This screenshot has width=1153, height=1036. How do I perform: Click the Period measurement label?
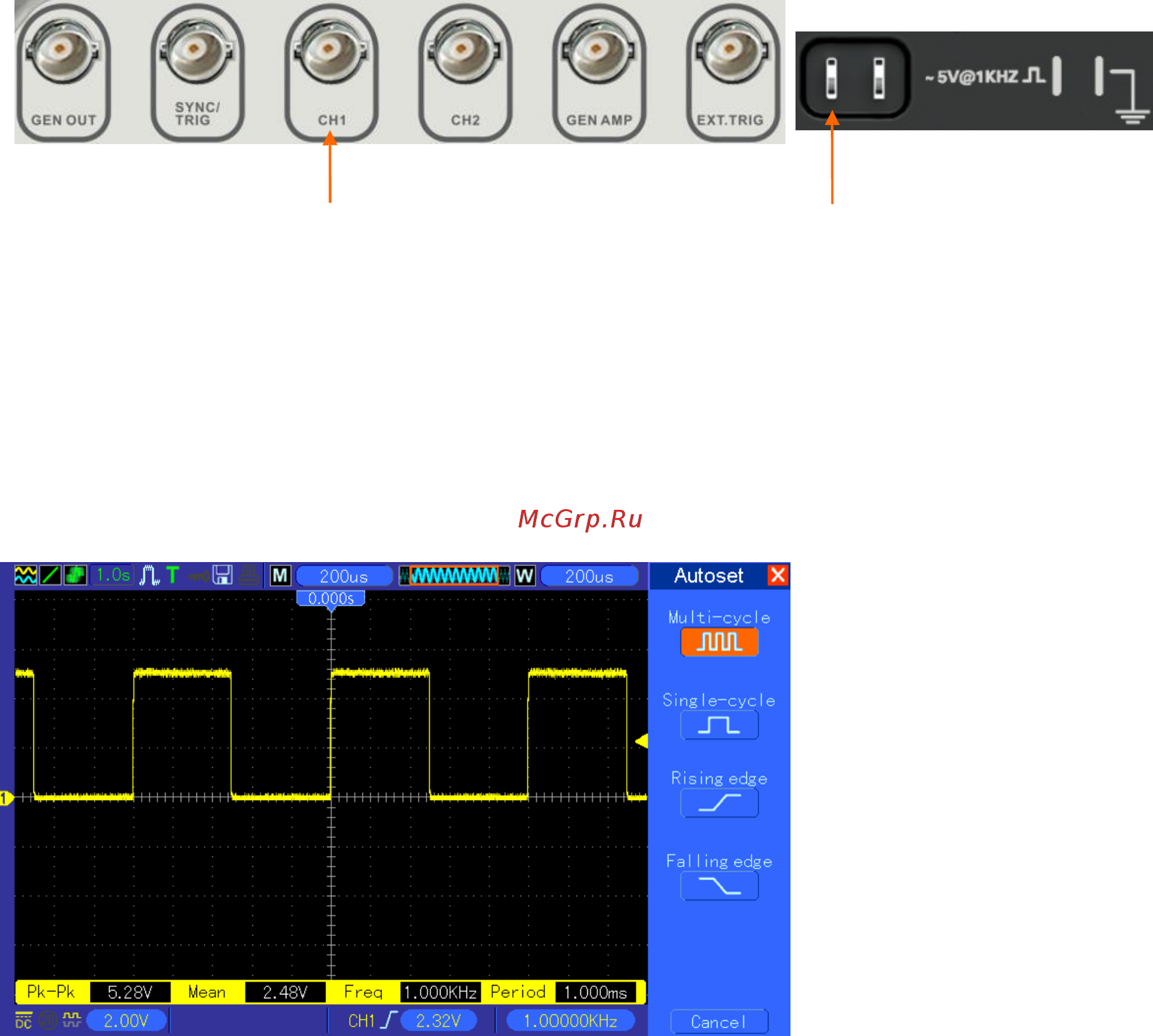click(518, 992)
